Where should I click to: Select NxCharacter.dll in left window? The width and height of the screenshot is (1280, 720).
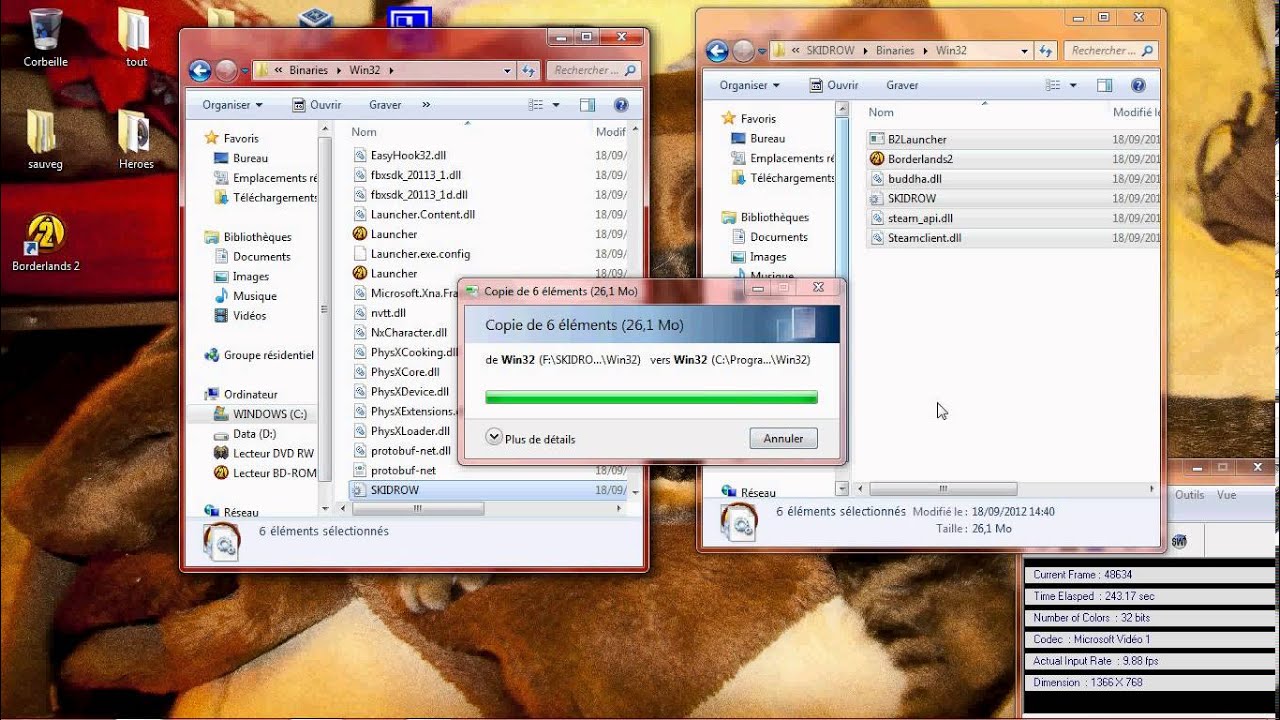point(408,332)
